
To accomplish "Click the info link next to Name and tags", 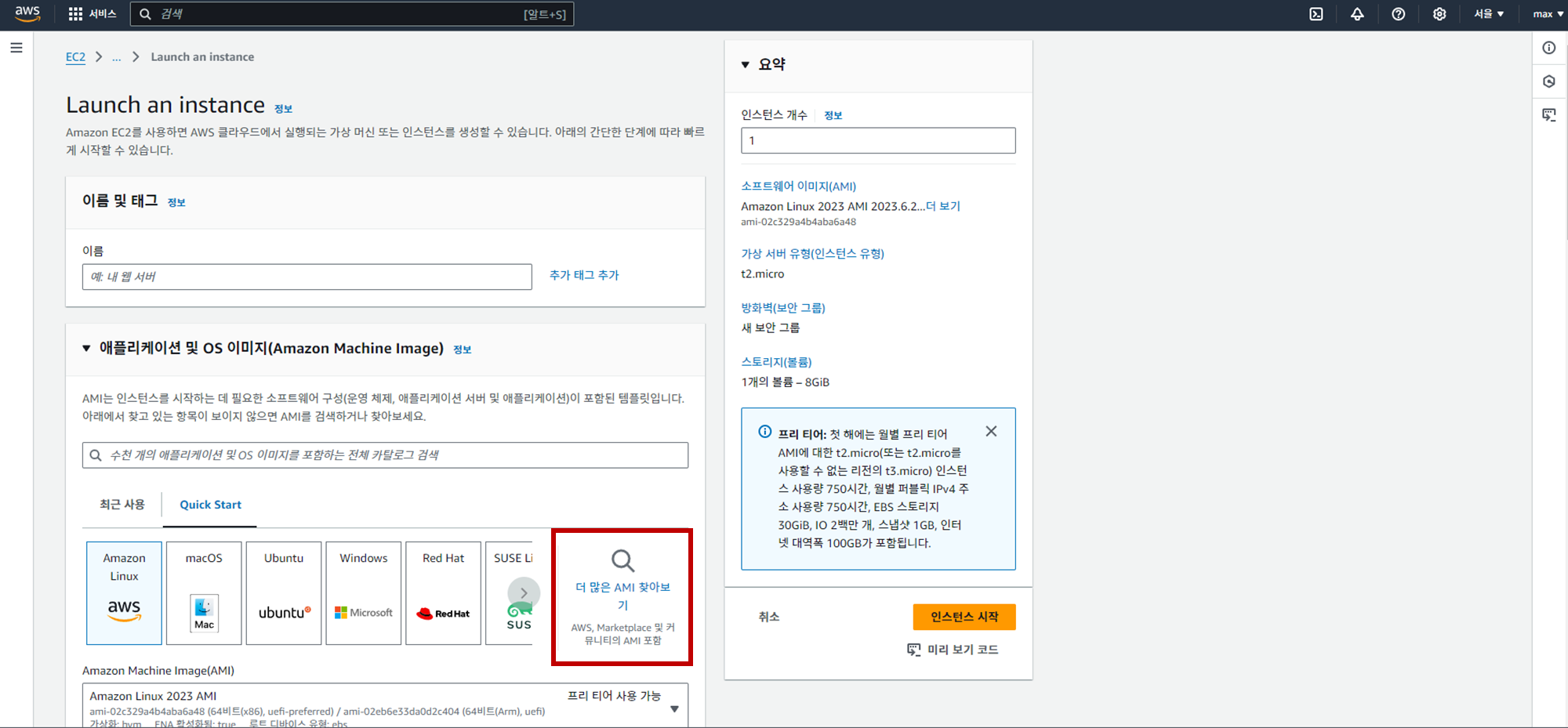I will pos(176,202).
